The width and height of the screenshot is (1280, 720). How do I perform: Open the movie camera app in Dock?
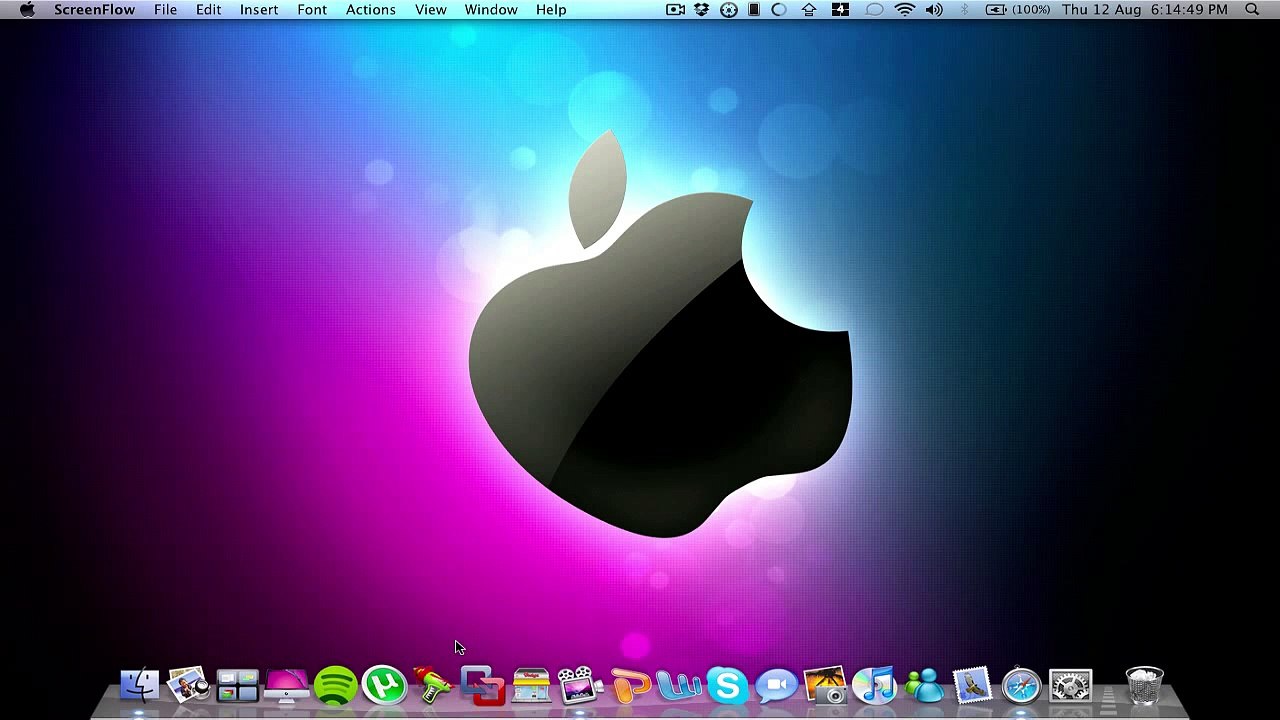[x=580, y=686]
